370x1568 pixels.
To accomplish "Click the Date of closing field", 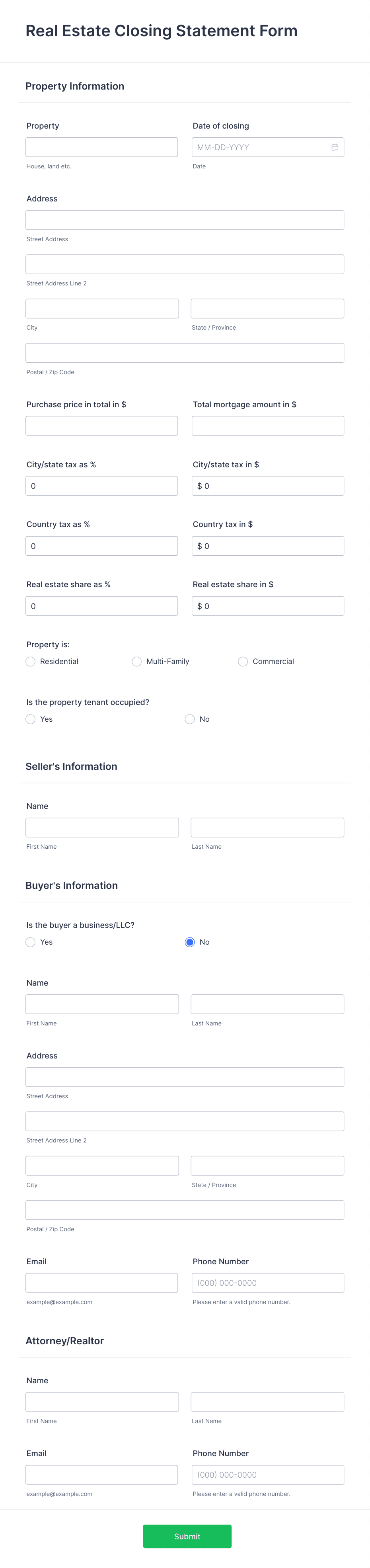I will (262, 147).
